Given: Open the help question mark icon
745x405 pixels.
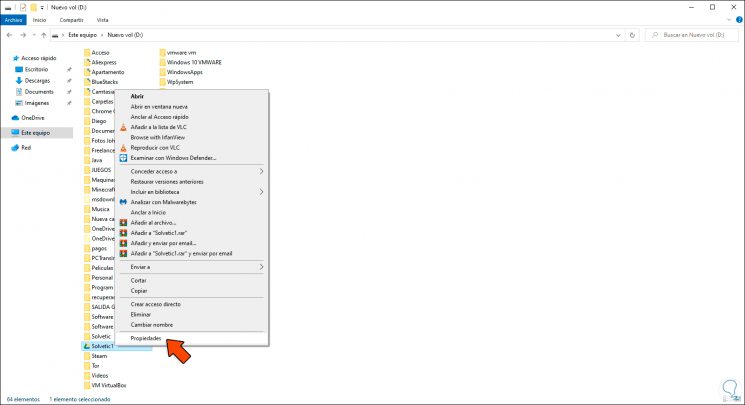Looking at the screenshot, I should 739,20.
